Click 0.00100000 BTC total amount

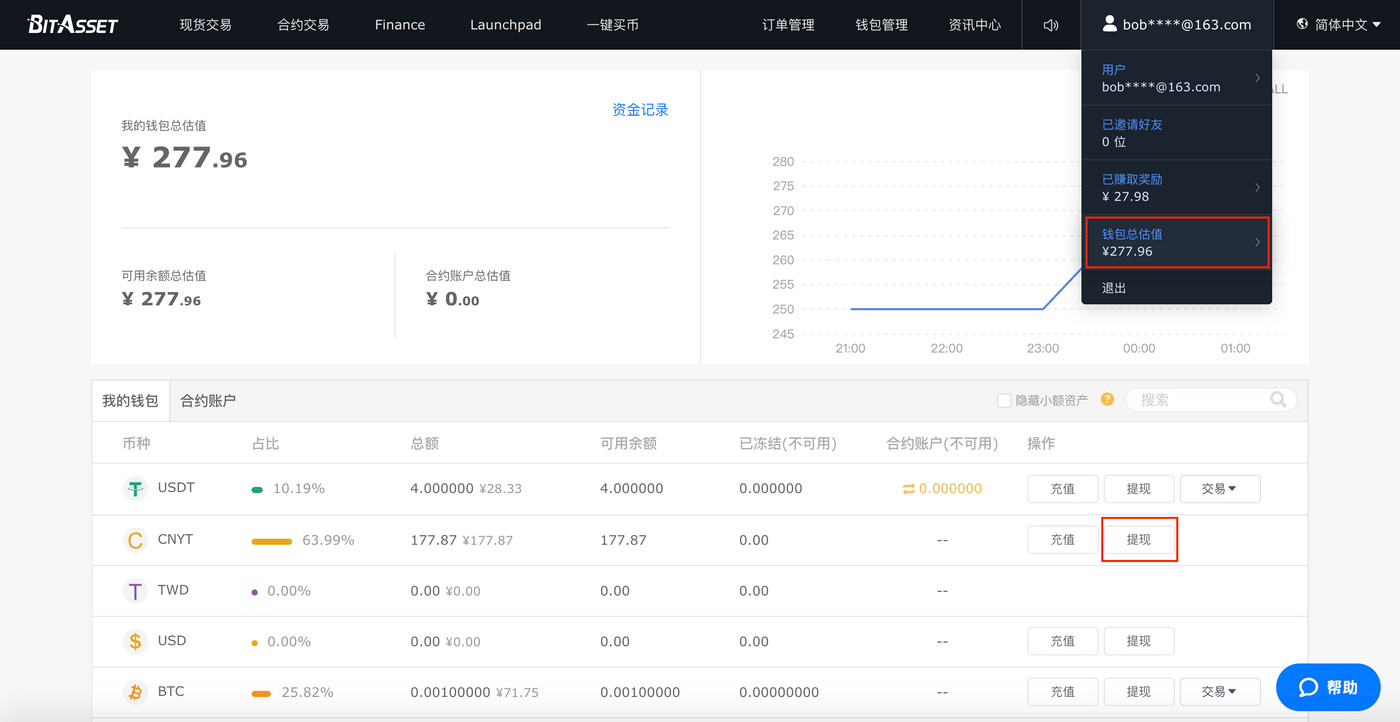tap(450, 692)
